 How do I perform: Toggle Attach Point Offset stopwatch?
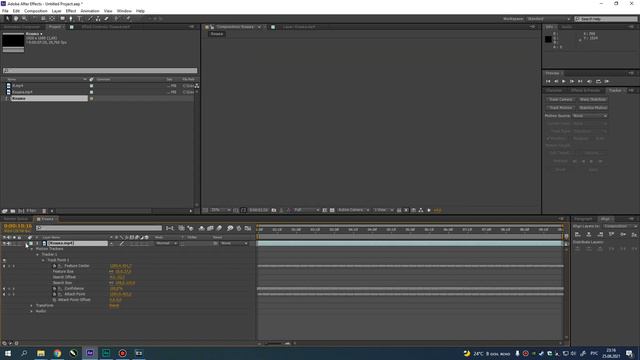[54, 300]
